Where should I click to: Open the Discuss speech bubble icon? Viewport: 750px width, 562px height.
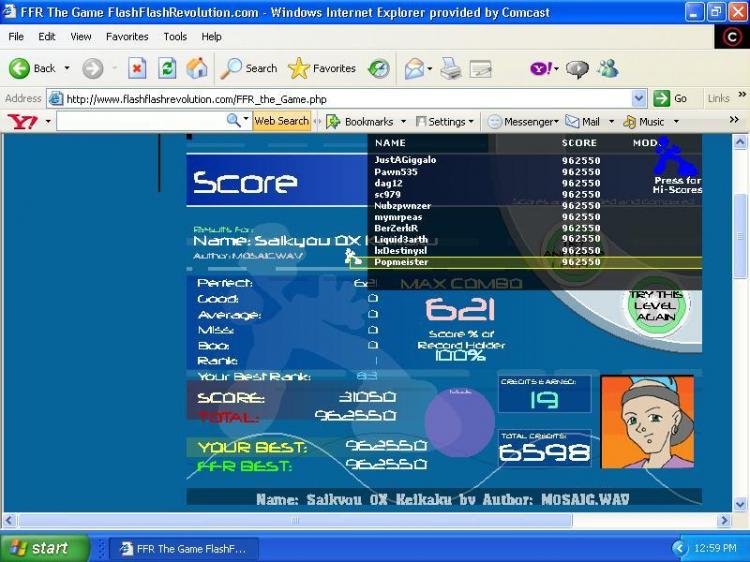point(577,69)
